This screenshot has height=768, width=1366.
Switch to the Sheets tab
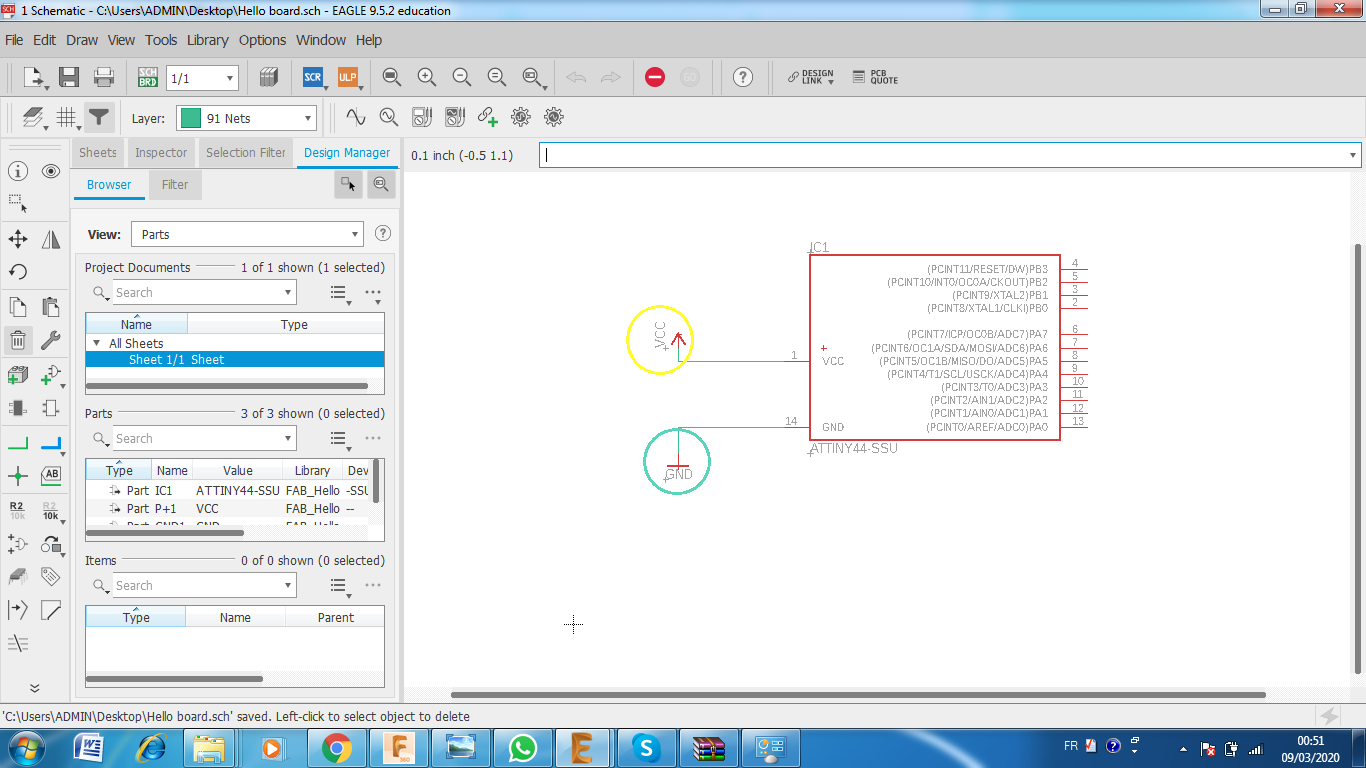click(x=98, y=153)
